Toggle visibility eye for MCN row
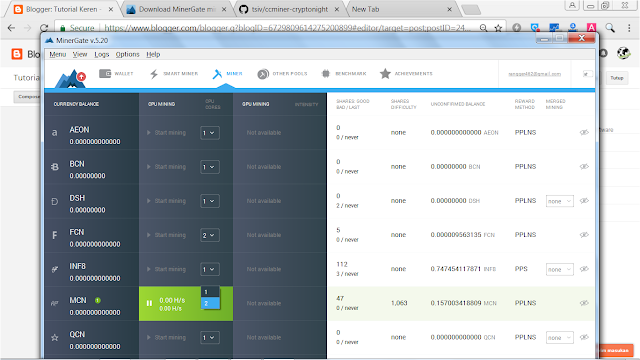640x360 pixels. (x=584, y=303)
